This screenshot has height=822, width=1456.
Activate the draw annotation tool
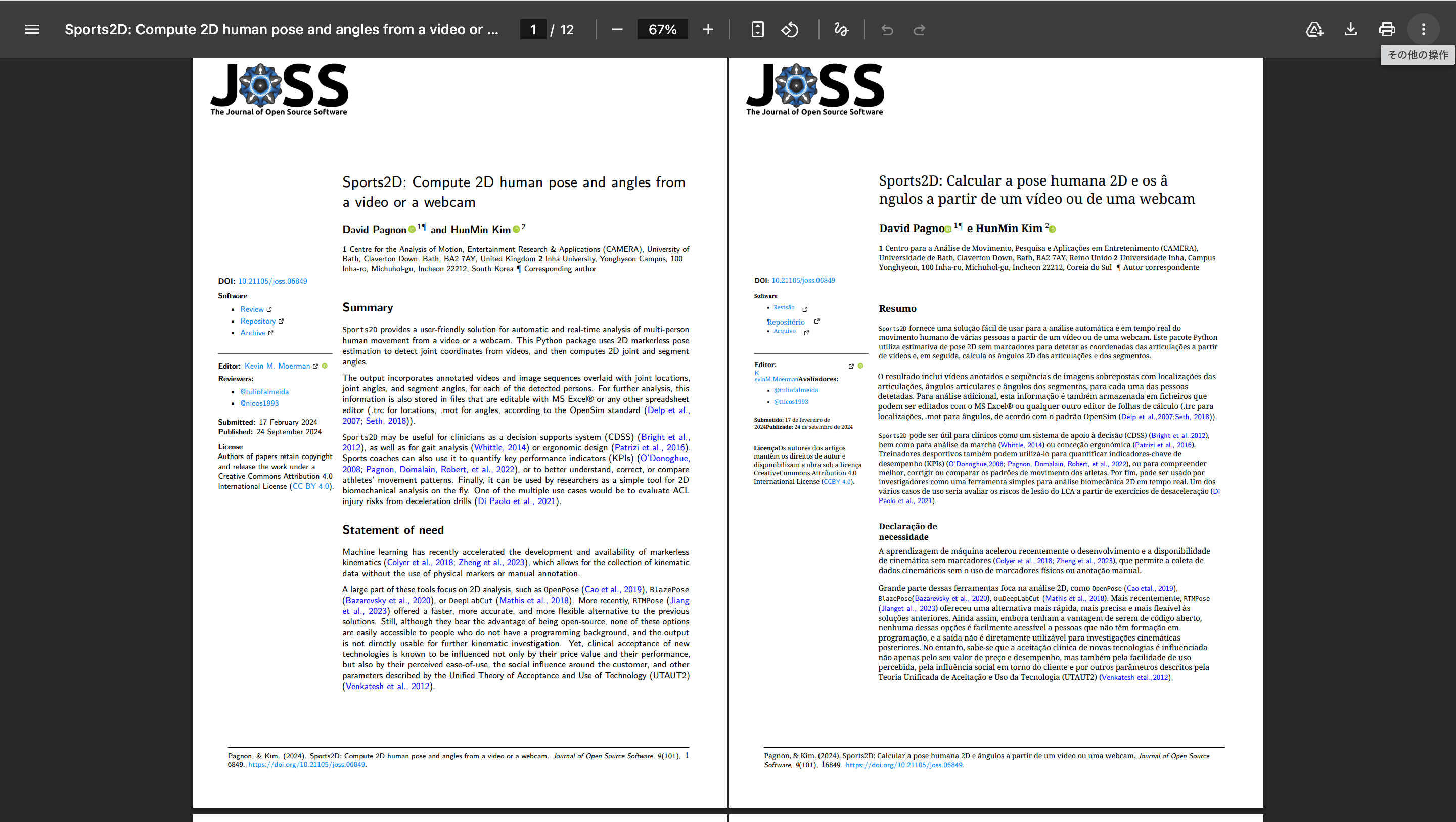pyautogui.click(x=841, y=29)
